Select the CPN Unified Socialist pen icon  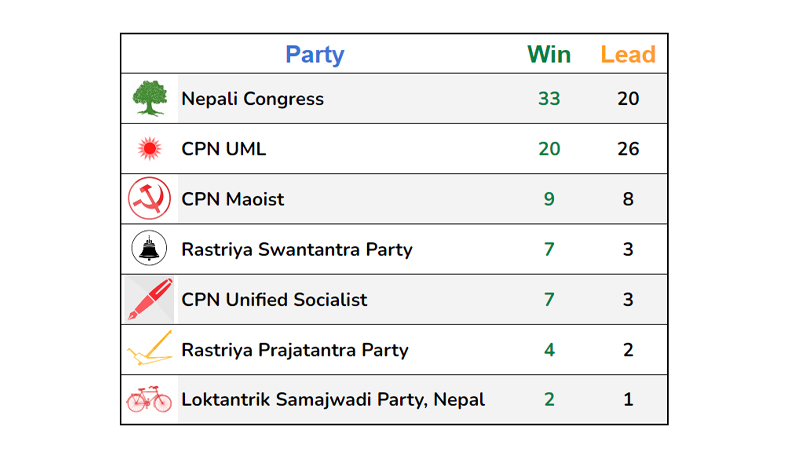point(149,299)
